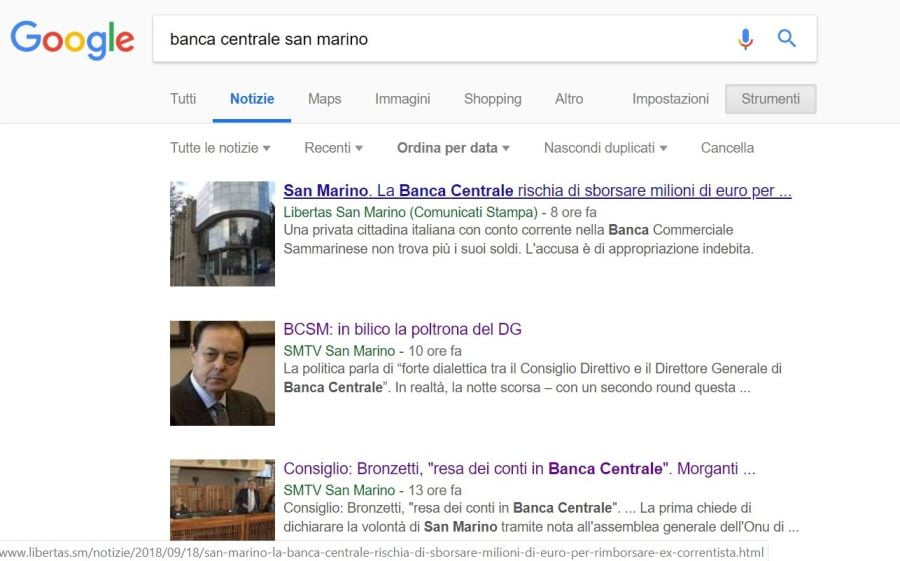
Task: Click the '8 ore fa' timestamp
Action: [573, 212]
